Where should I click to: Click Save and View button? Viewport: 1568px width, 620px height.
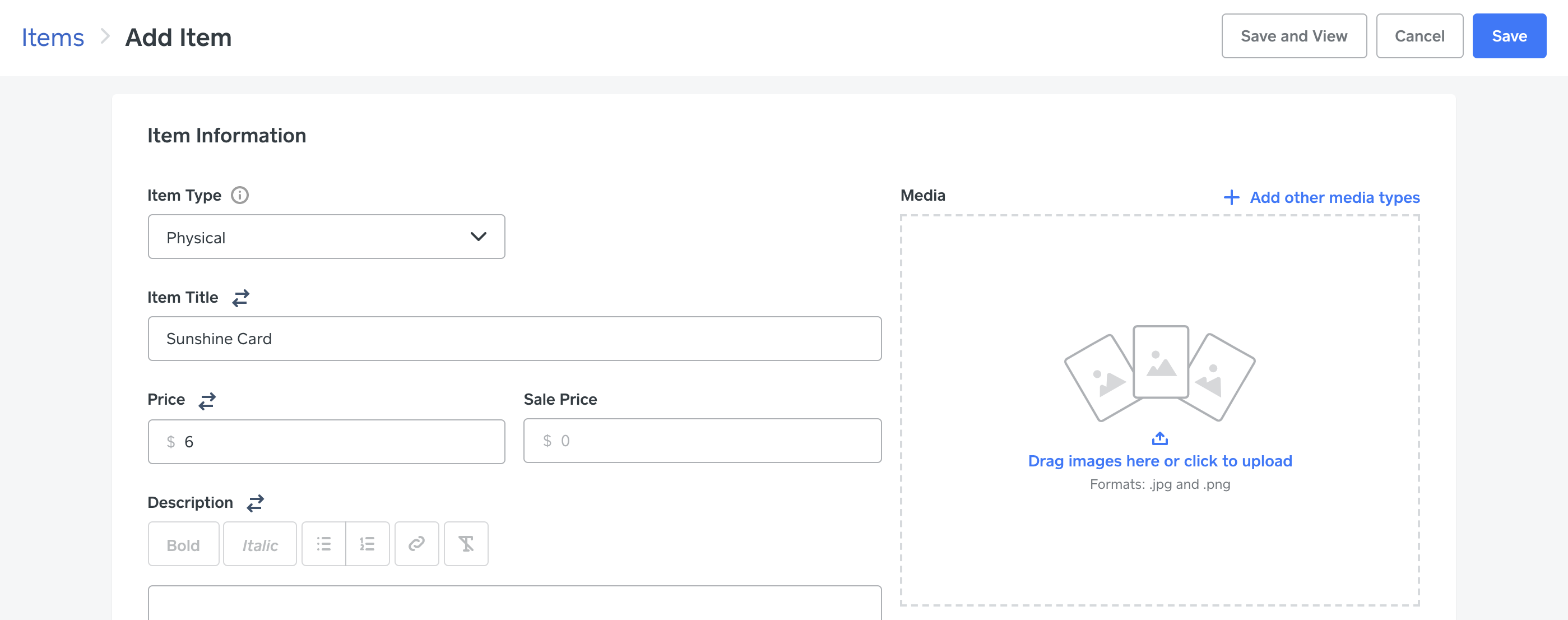click(x=1294, y=36)
